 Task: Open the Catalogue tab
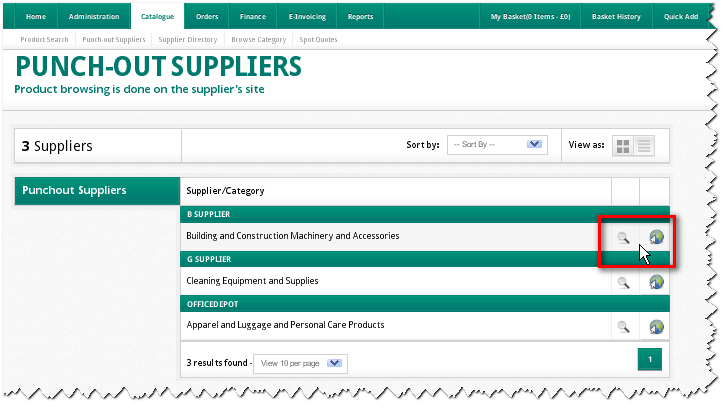[157, 17]
